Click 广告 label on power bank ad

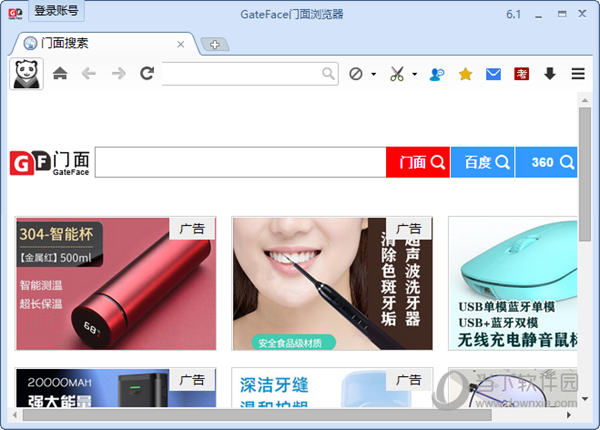pos(192,380)
